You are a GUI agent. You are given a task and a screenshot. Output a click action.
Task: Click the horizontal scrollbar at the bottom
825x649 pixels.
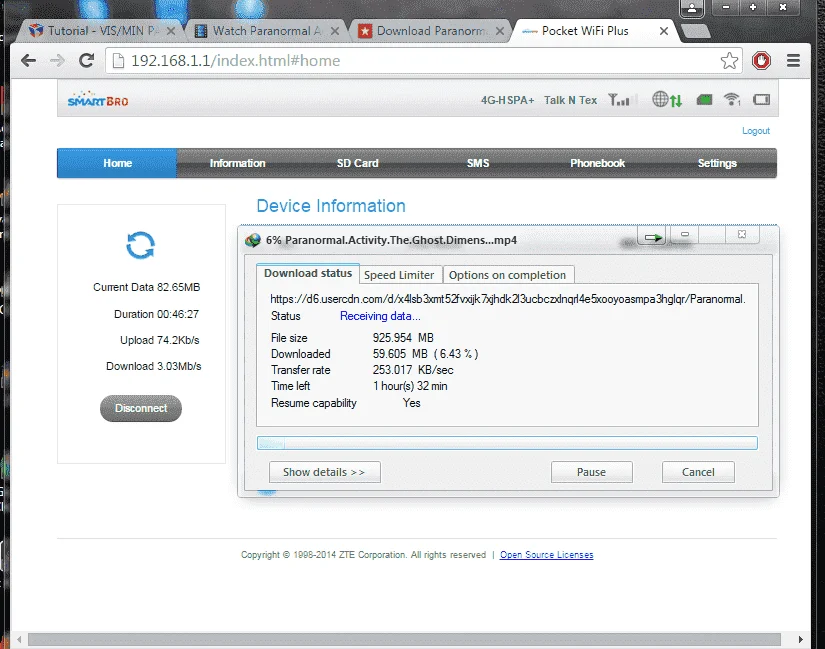click(404, 640)
